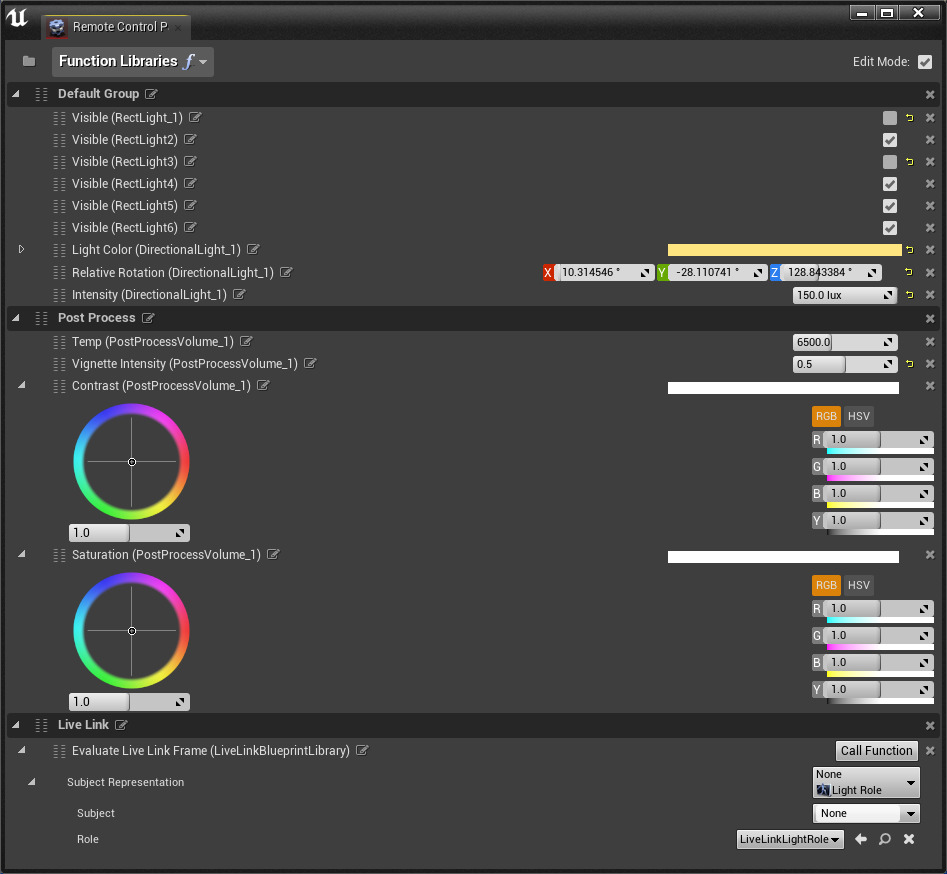Click the drag handle of the Live Link group

click(x=41, y=725)
